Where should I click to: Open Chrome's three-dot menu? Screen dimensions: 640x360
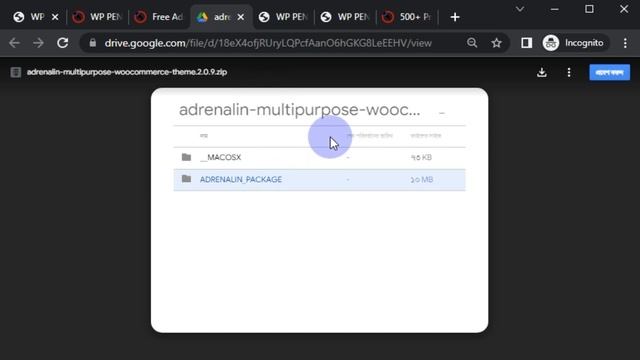625,43
